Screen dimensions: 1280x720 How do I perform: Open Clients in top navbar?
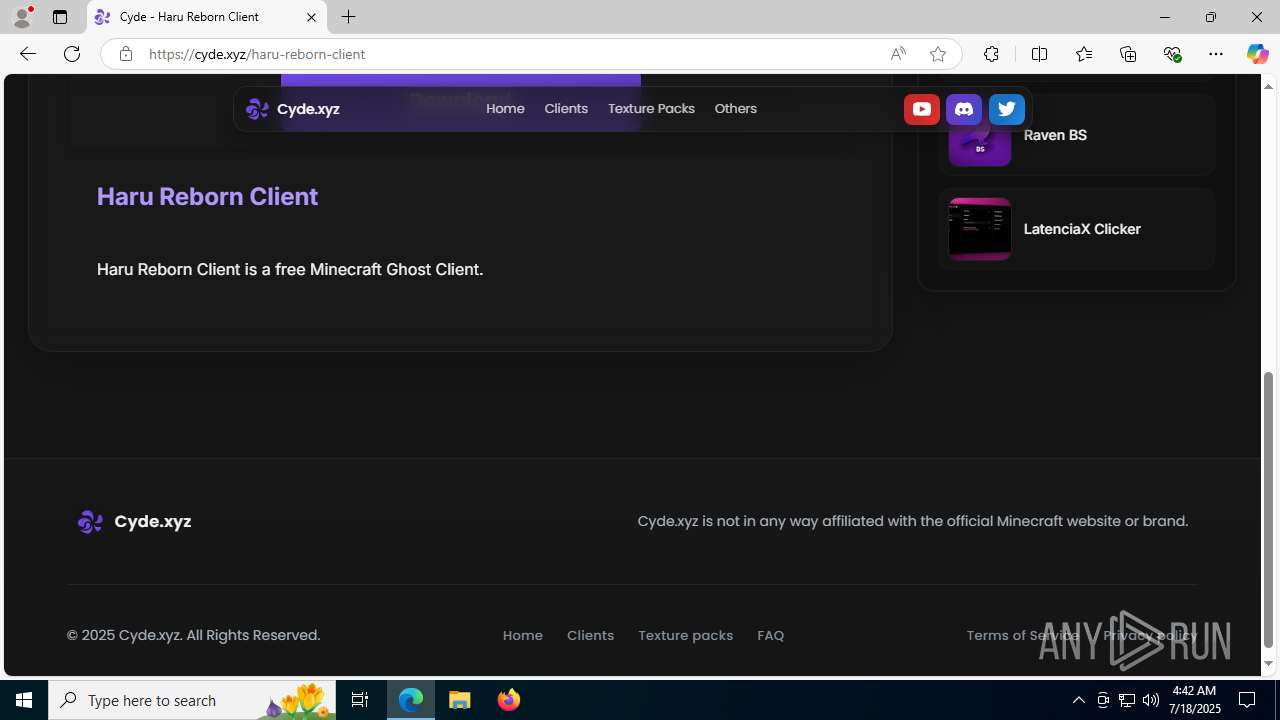click(566, 108)
